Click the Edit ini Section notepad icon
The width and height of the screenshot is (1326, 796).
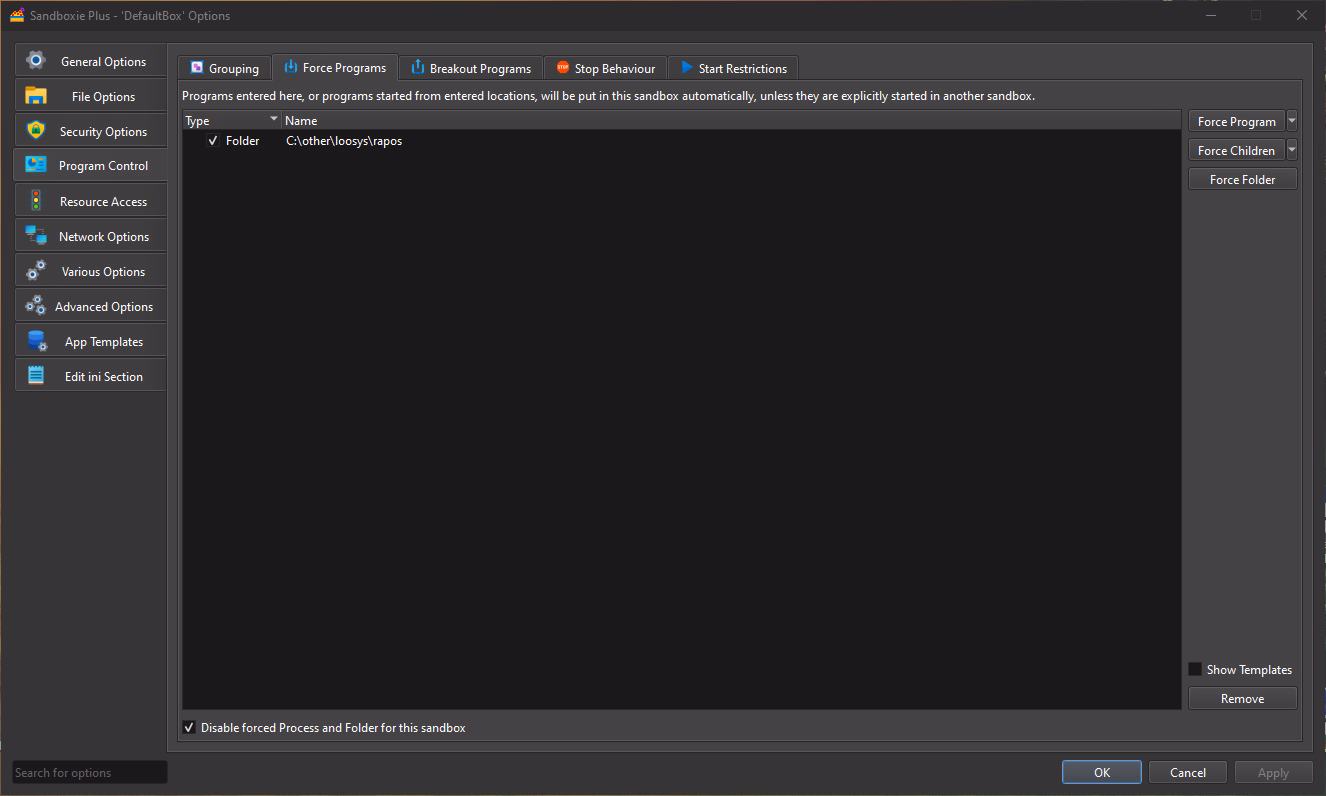coord(36,376)
